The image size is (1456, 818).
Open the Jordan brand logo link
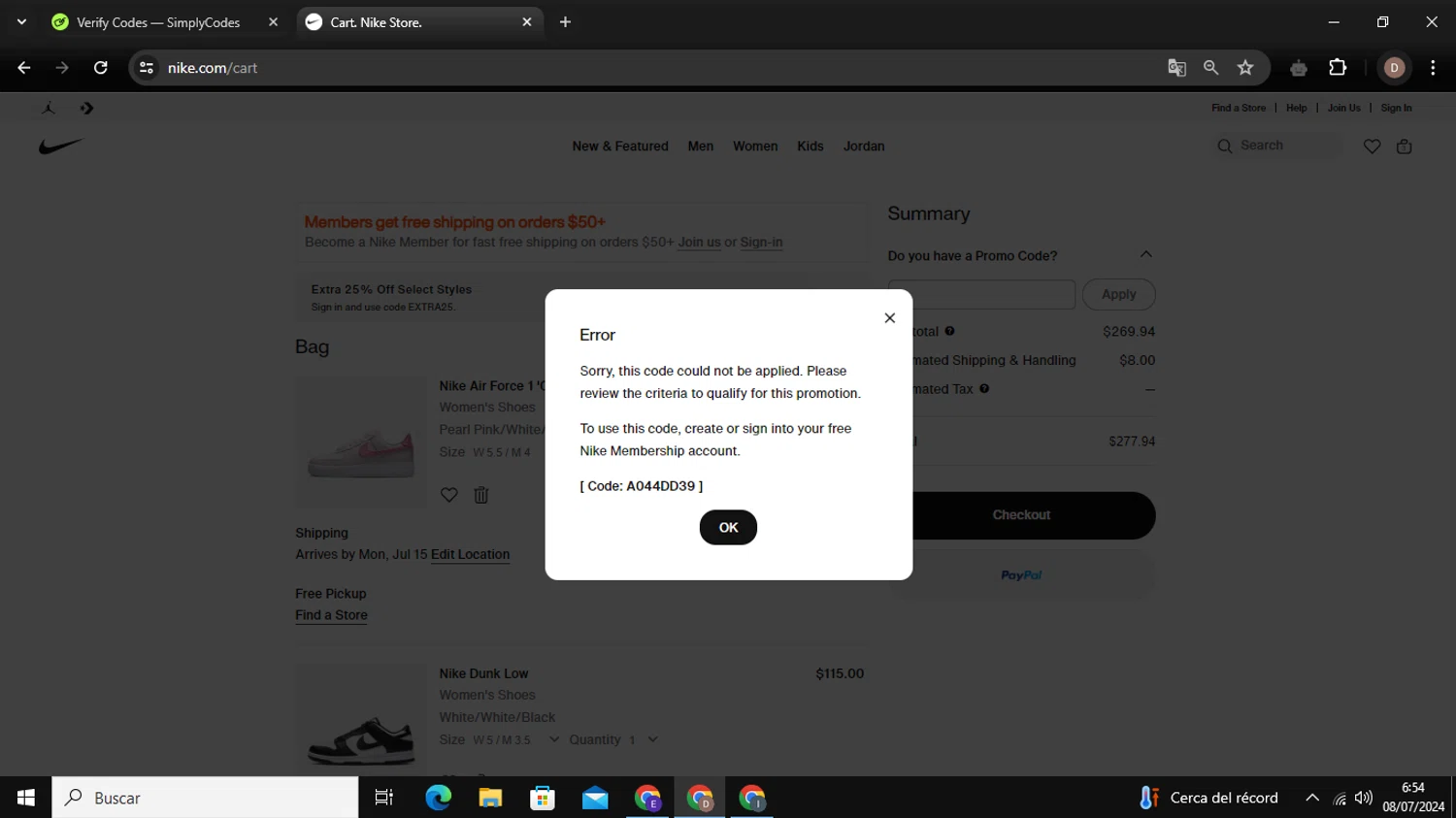(49, 108)
